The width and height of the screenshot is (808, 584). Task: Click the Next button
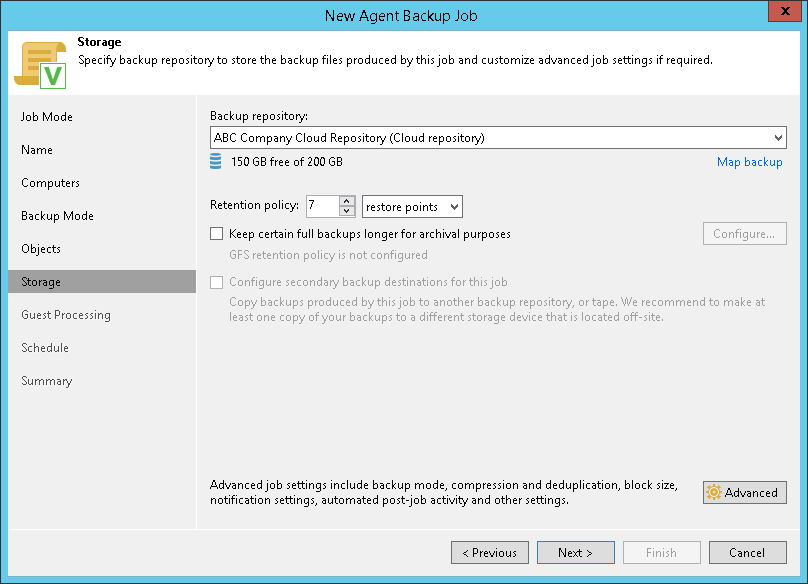(x=575, y=552)
